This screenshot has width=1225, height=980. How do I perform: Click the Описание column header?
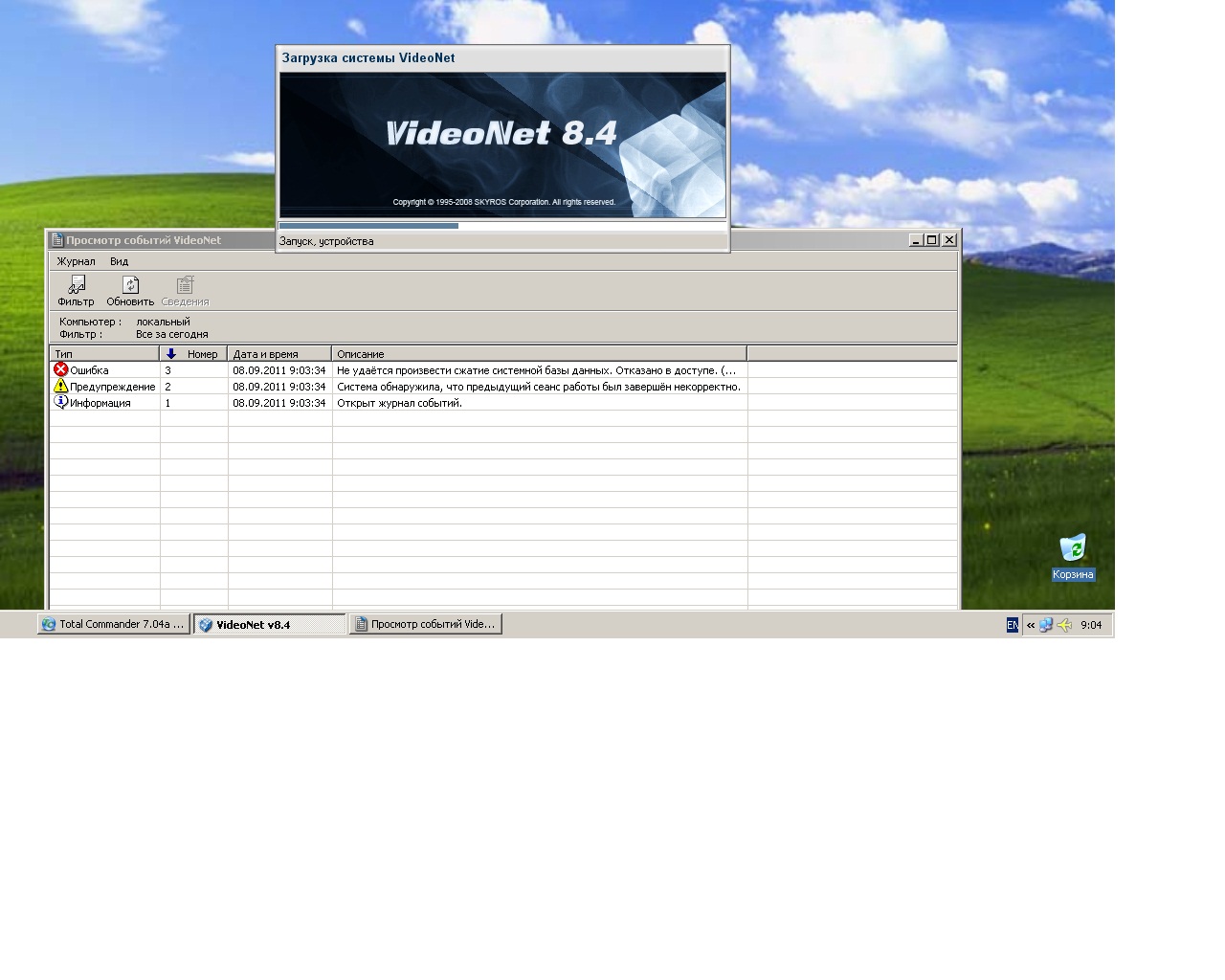click(538, 354)
